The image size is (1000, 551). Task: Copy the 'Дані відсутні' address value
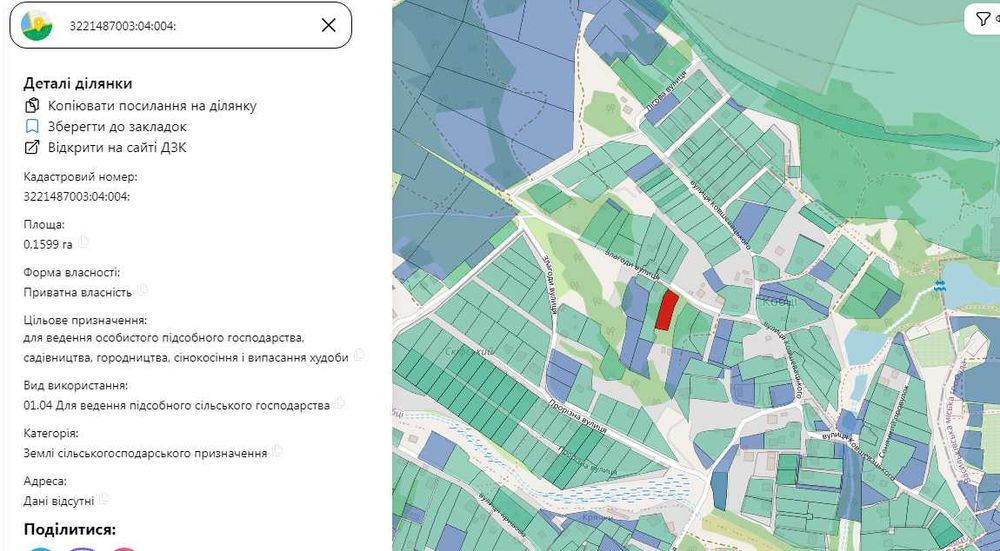104,499
